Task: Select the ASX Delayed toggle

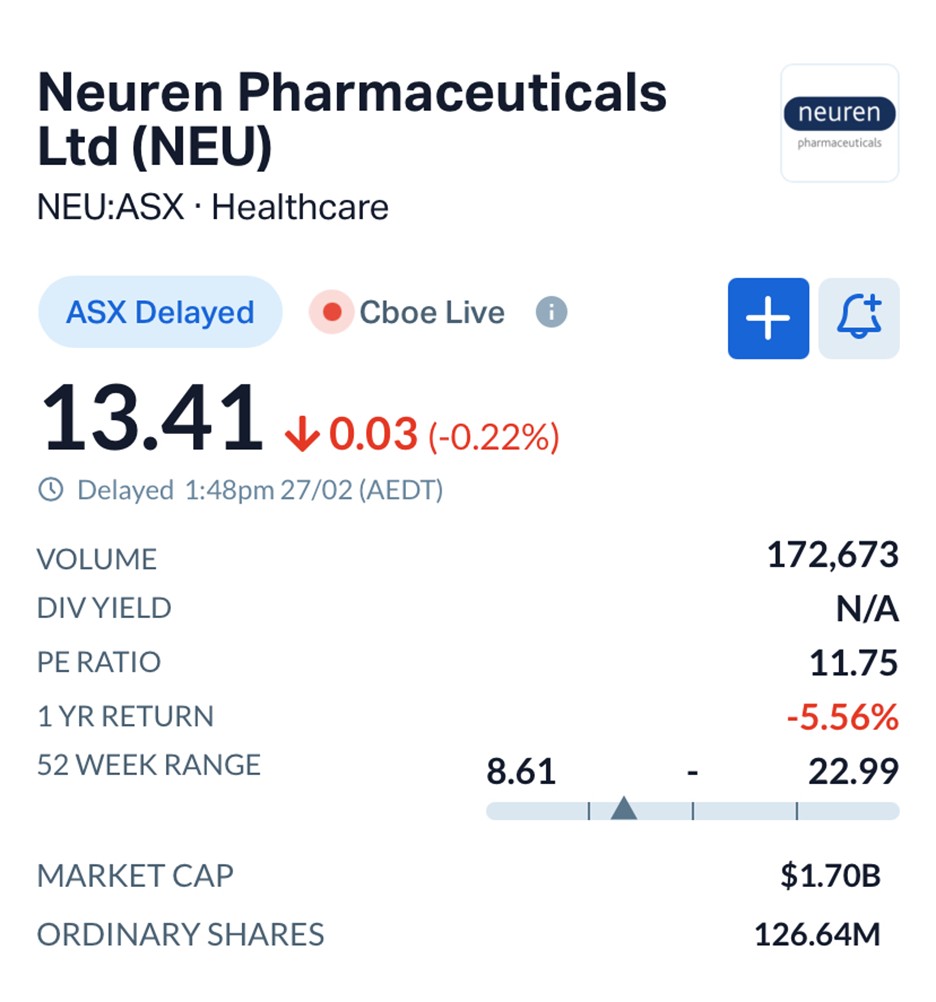Action: coord(160,312)
